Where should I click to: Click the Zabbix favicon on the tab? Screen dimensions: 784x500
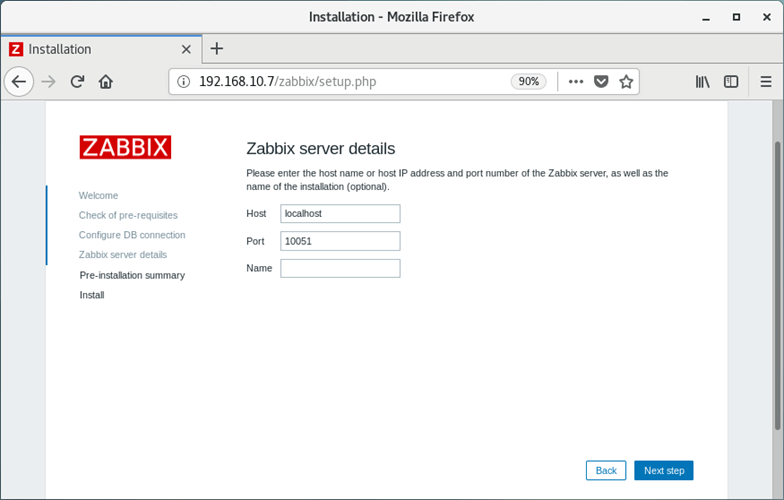pyautogui.click(x=16, y=49)
